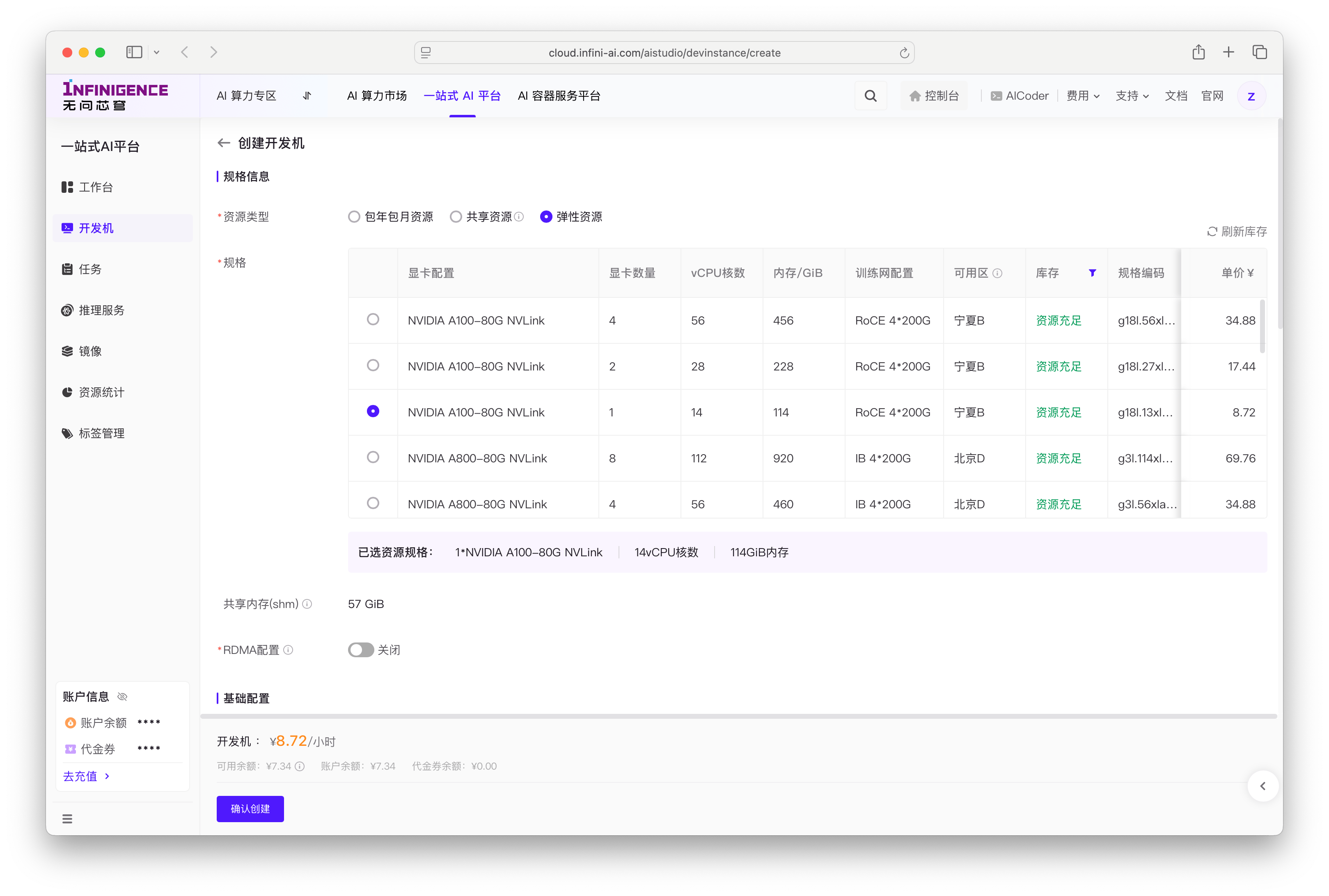Screen dimensions: 1329x896
Task: Click the search magnifier icon
Action: coord(870,96)
